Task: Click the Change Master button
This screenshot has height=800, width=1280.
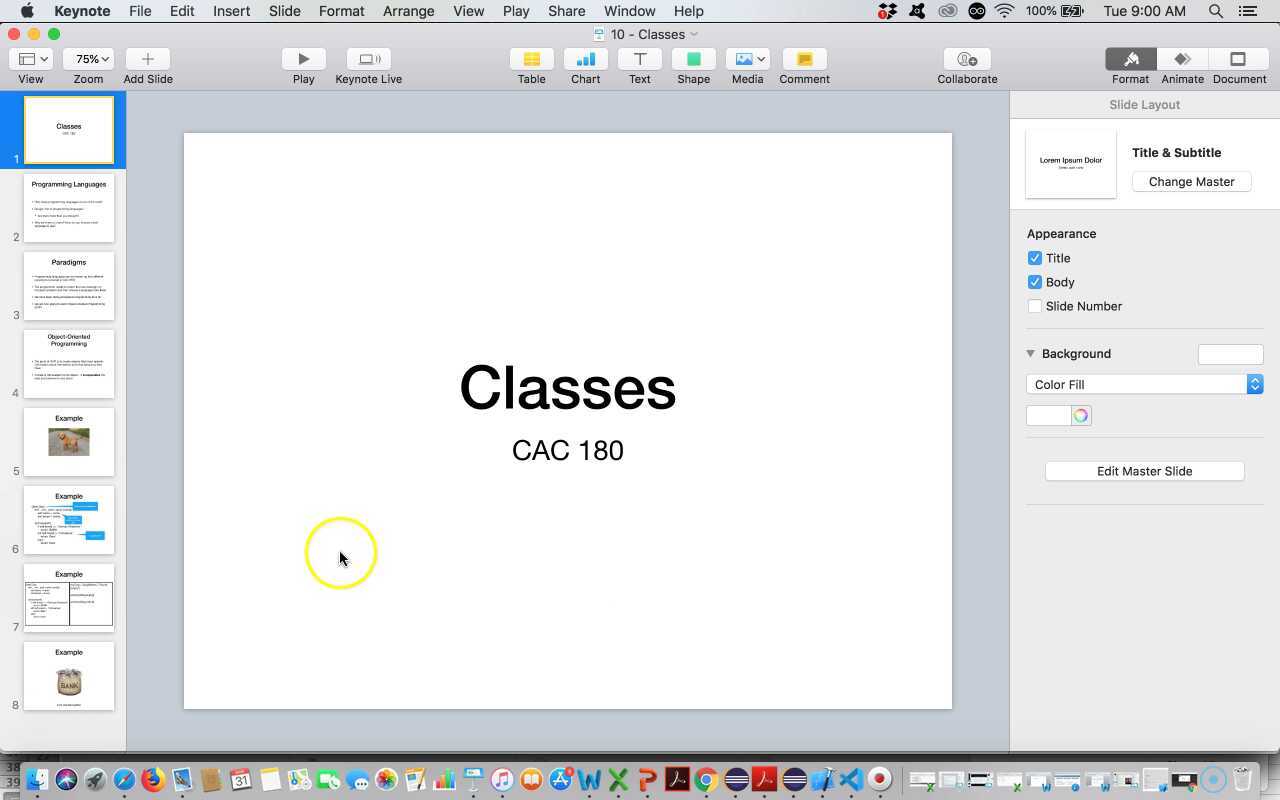Action: coord(1191,181)
